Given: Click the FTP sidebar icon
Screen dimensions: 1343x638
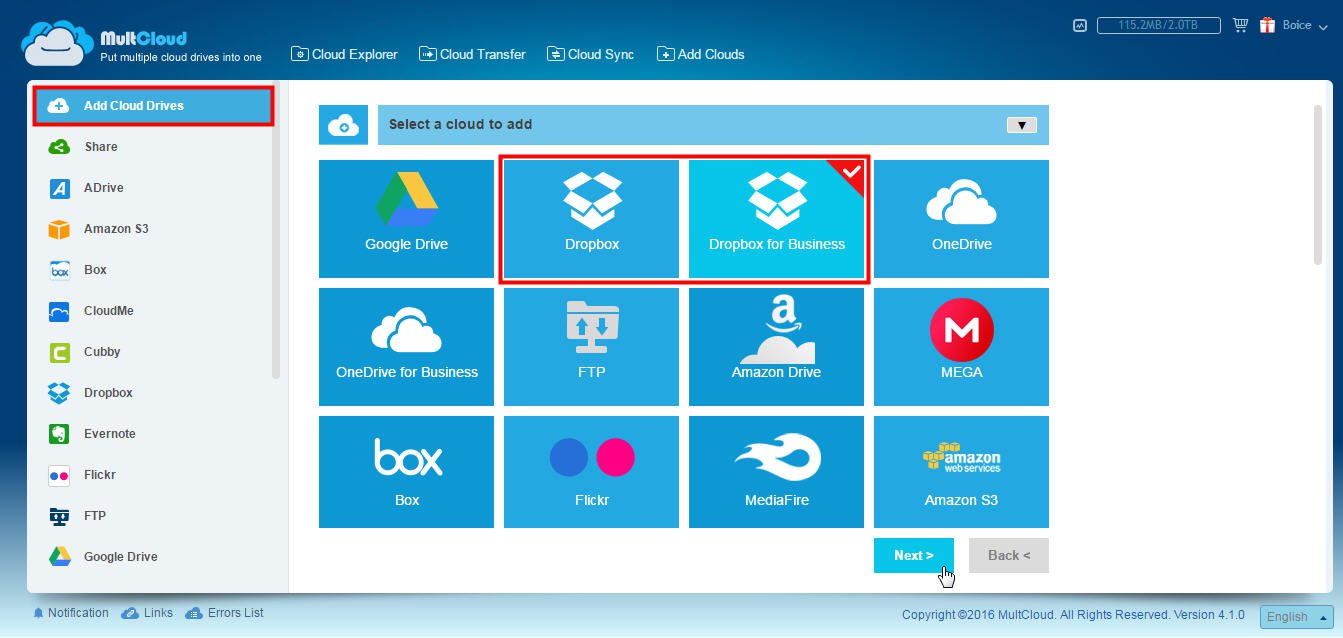Looking at the screenshot, I should pos(59,516).
